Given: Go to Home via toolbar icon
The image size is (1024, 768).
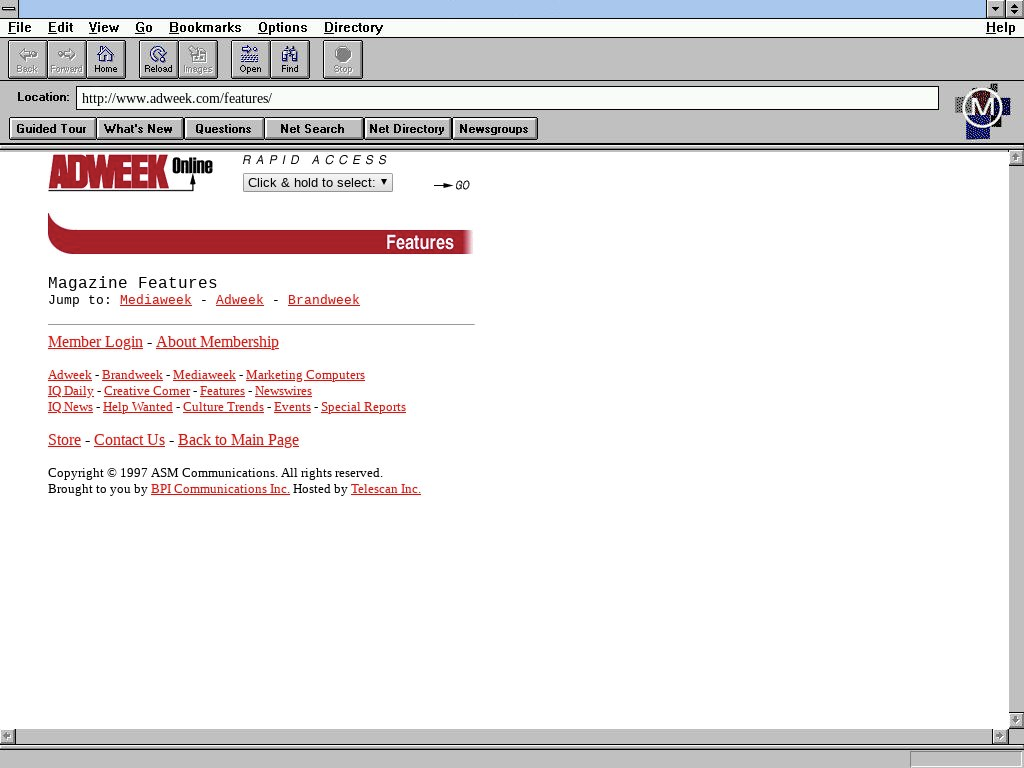Looking at the screenshot, I should point(105,59).
